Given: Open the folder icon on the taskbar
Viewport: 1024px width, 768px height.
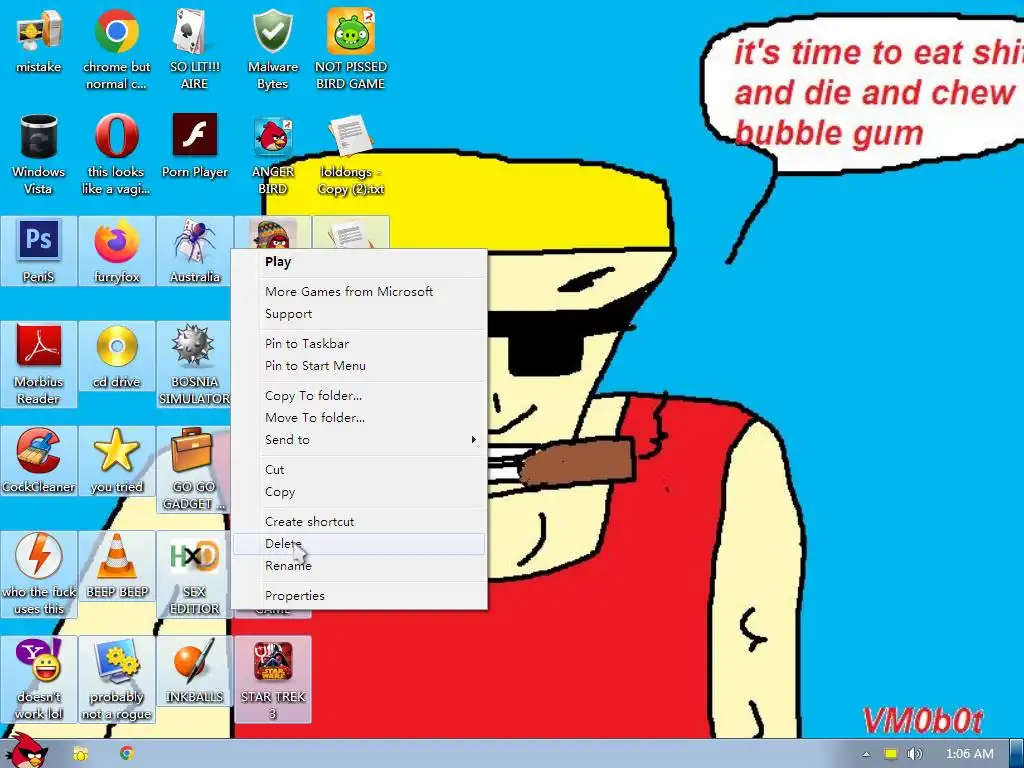Looking at the screenshot, I should click(81, 754).
